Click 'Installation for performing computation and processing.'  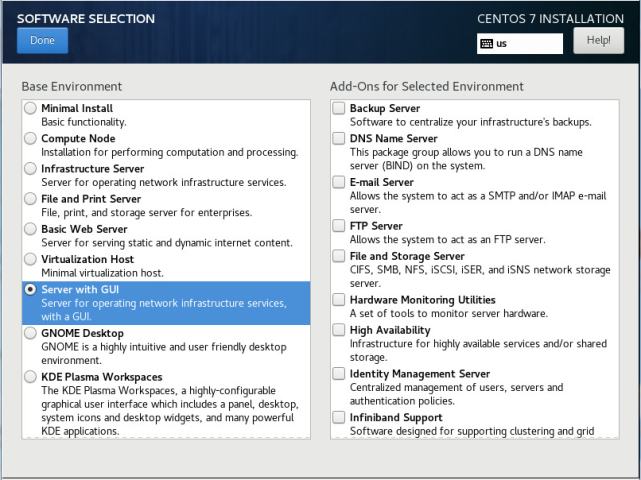click(x=170, y=153)
